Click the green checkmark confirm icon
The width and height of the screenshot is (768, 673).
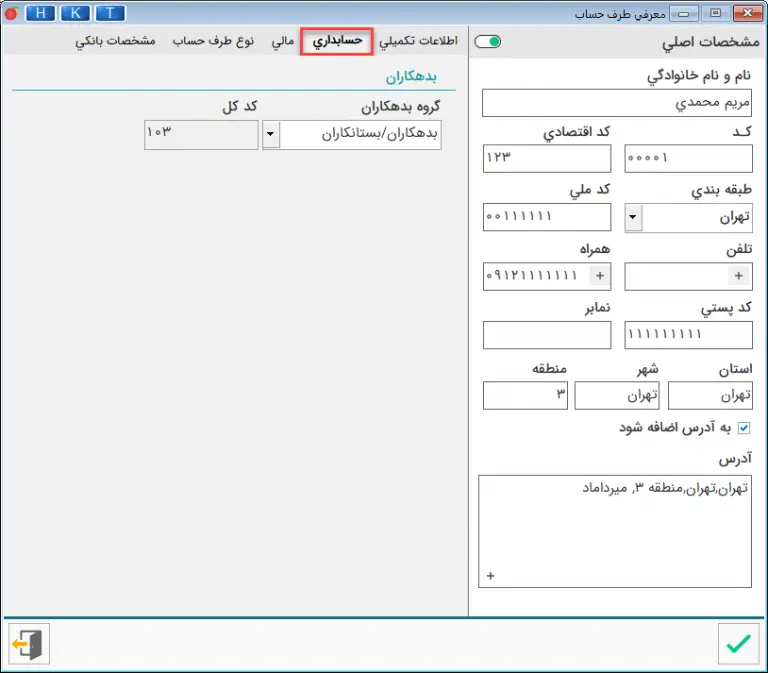click(x=738, y=643)
